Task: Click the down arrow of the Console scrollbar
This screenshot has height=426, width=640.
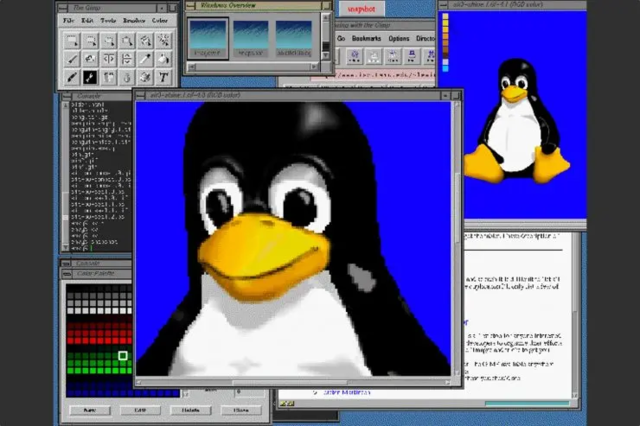Action: (65, 247)
